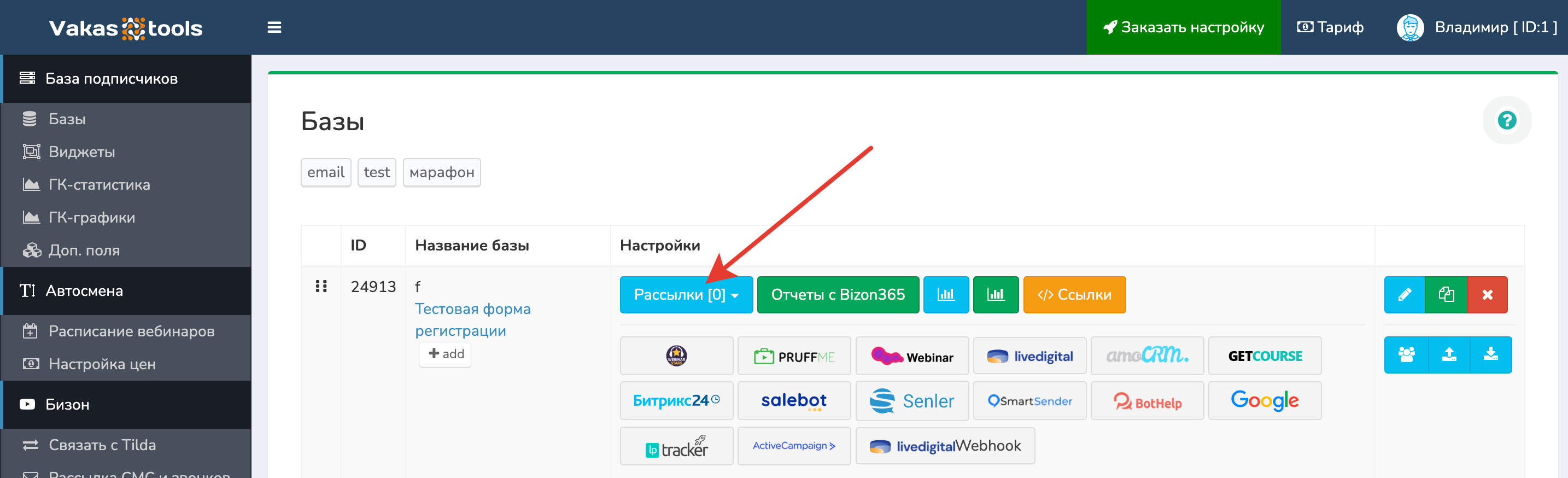Open the Тестовая форма регистрации link

(472, 320)
